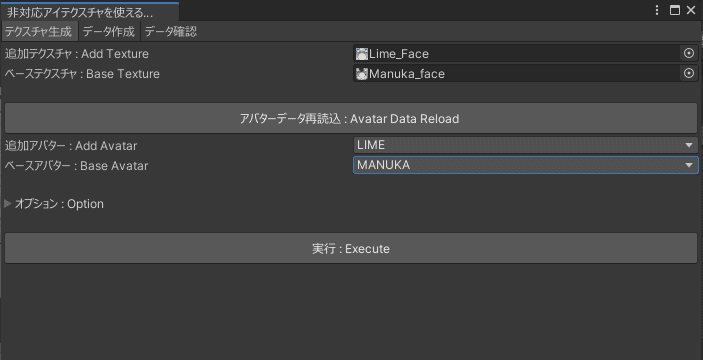Open the Add Avatar LIME dropdown
Viewport: 703px width, 360px height.
[x=525, y=145]
